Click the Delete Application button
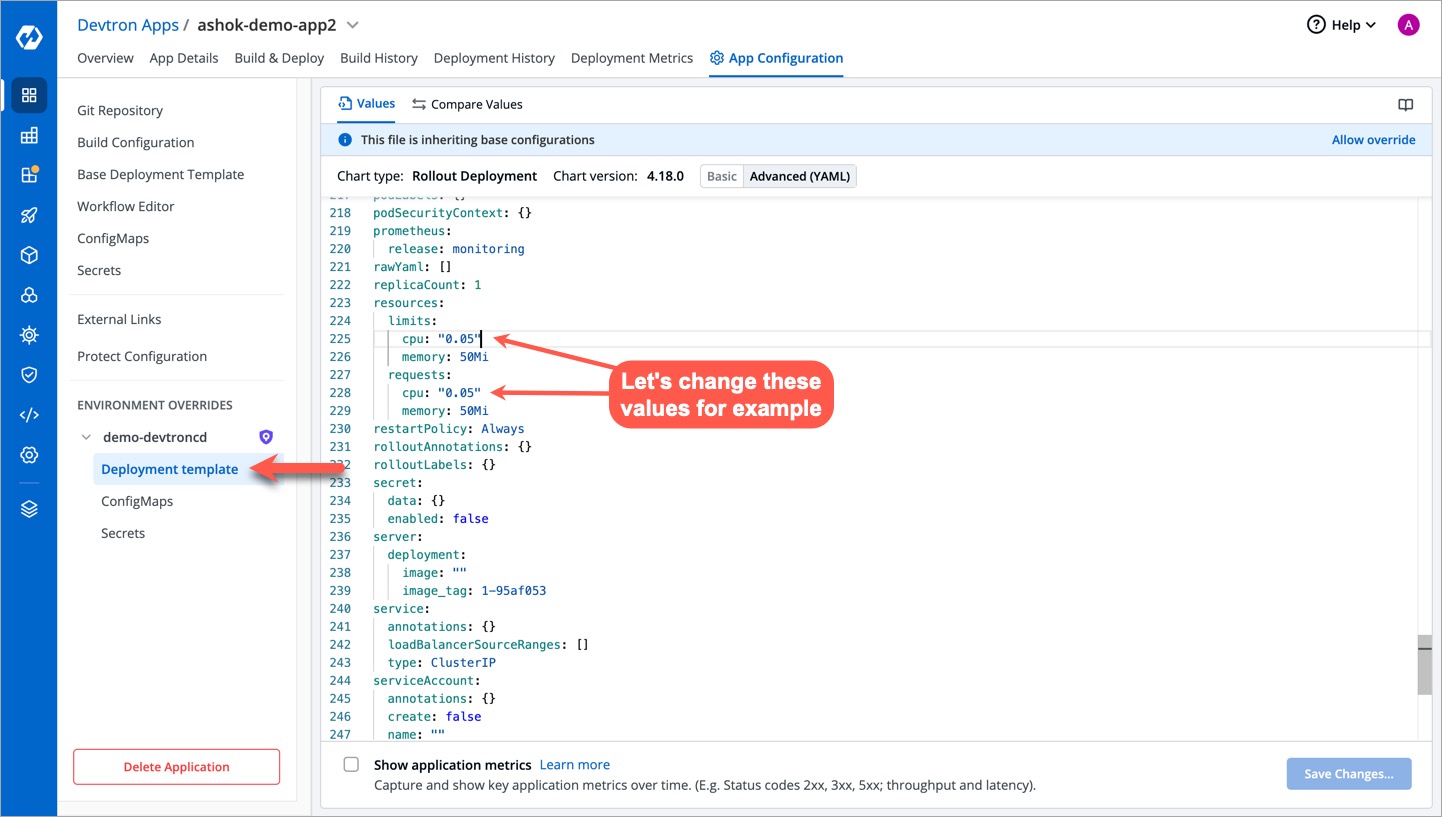The width and height of the screenshot is (1442, 817). click(176, 767)
